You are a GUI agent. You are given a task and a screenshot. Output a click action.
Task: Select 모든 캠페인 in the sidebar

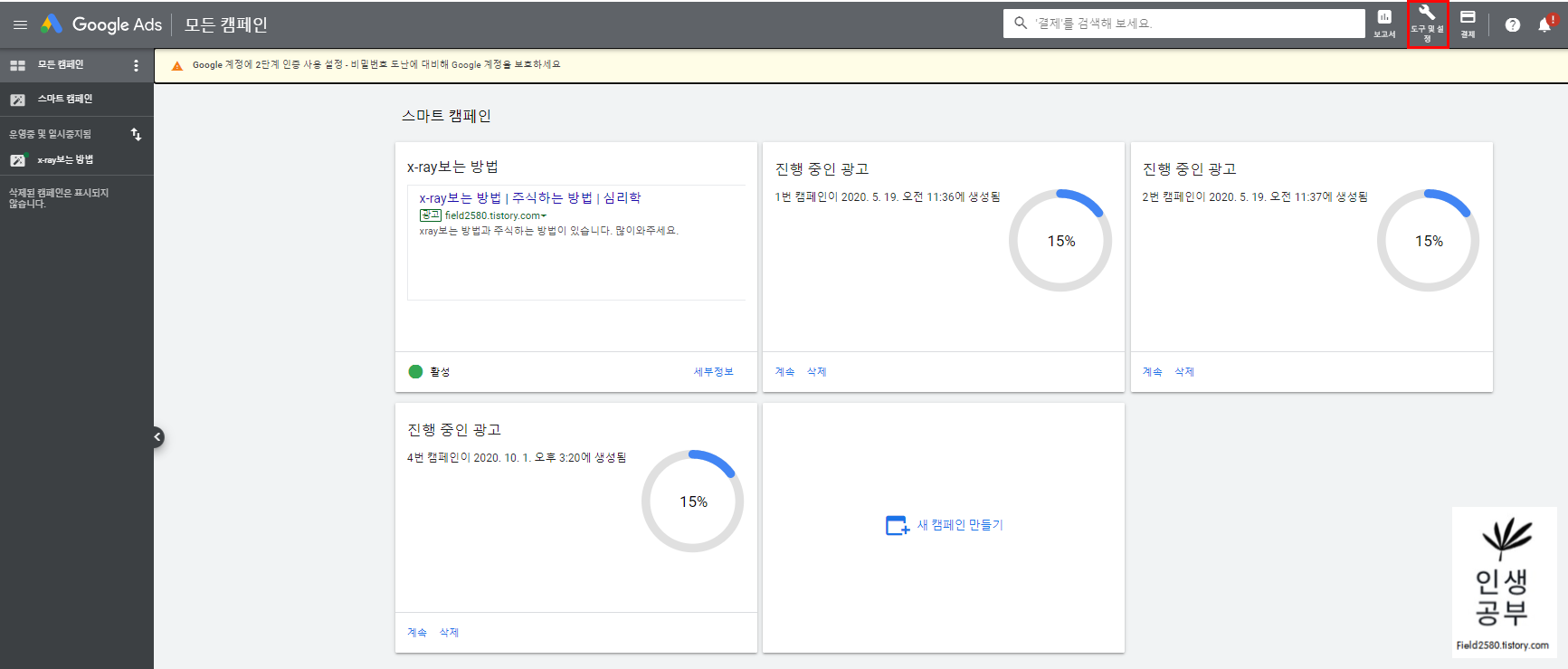coord(60,65)
